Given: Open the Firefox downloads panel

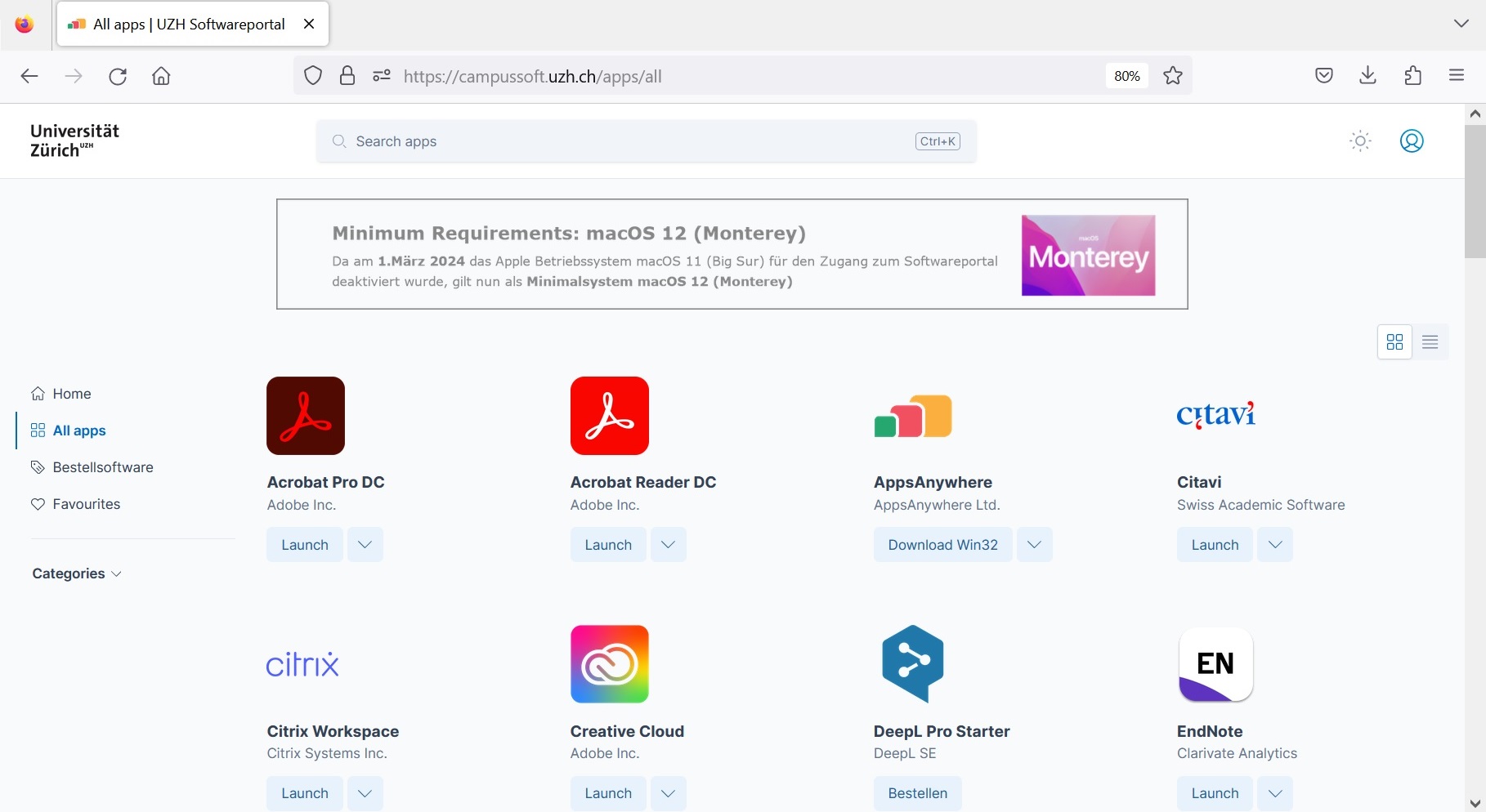Looking at the screenshot, I should pos(1368,76).
